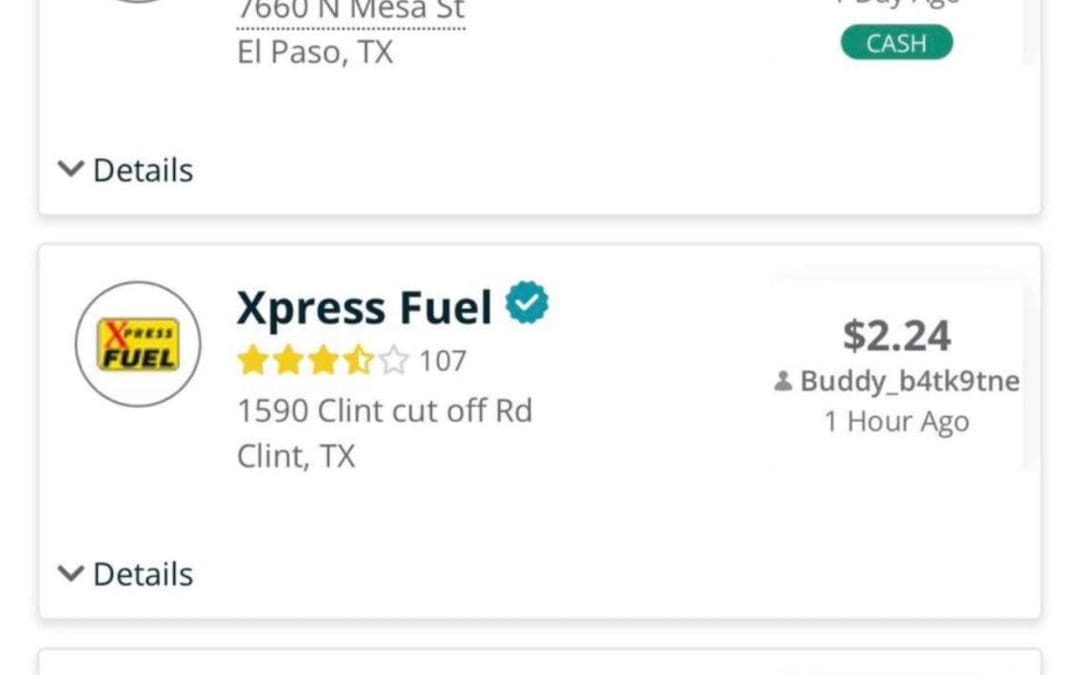
Task: Click the half-filled fourth rating star
Action: point(355,359)
